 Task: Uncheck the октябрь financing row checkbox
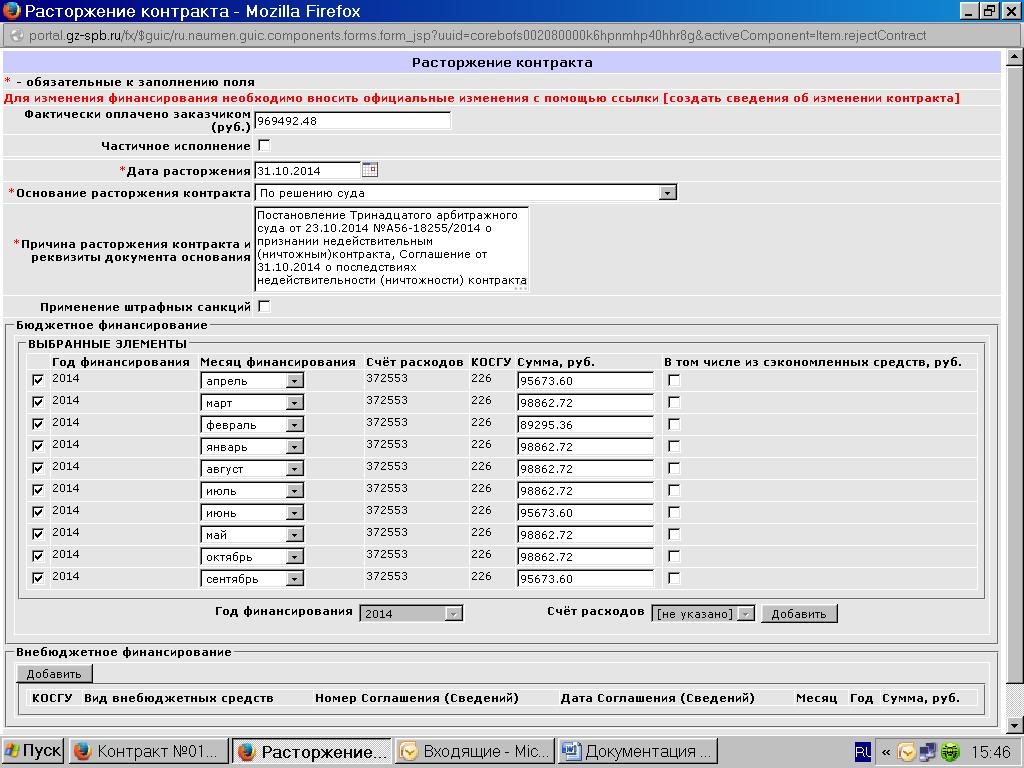pyautogui.click(x=38, y=556)
